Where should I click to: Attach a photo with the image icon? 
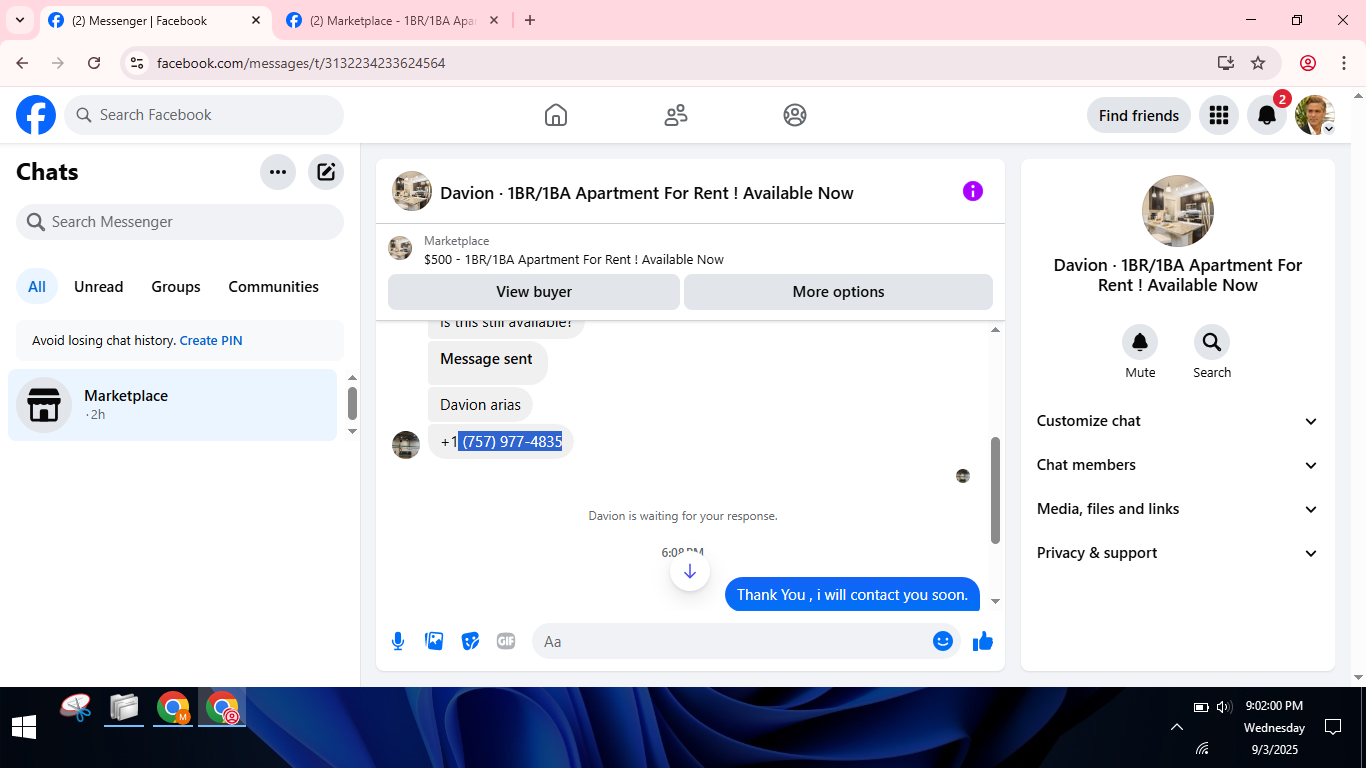(x=434, y=641)
